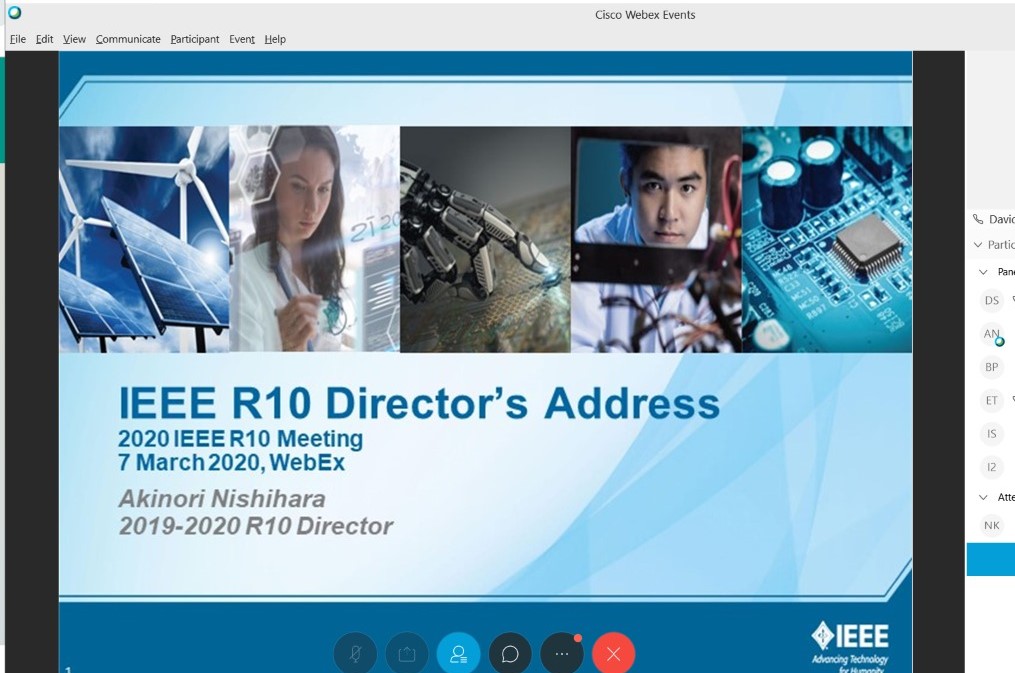This screenshot has width=1015, height=673.
Task: Select panelist avatar AN
Action: [992, 334]
